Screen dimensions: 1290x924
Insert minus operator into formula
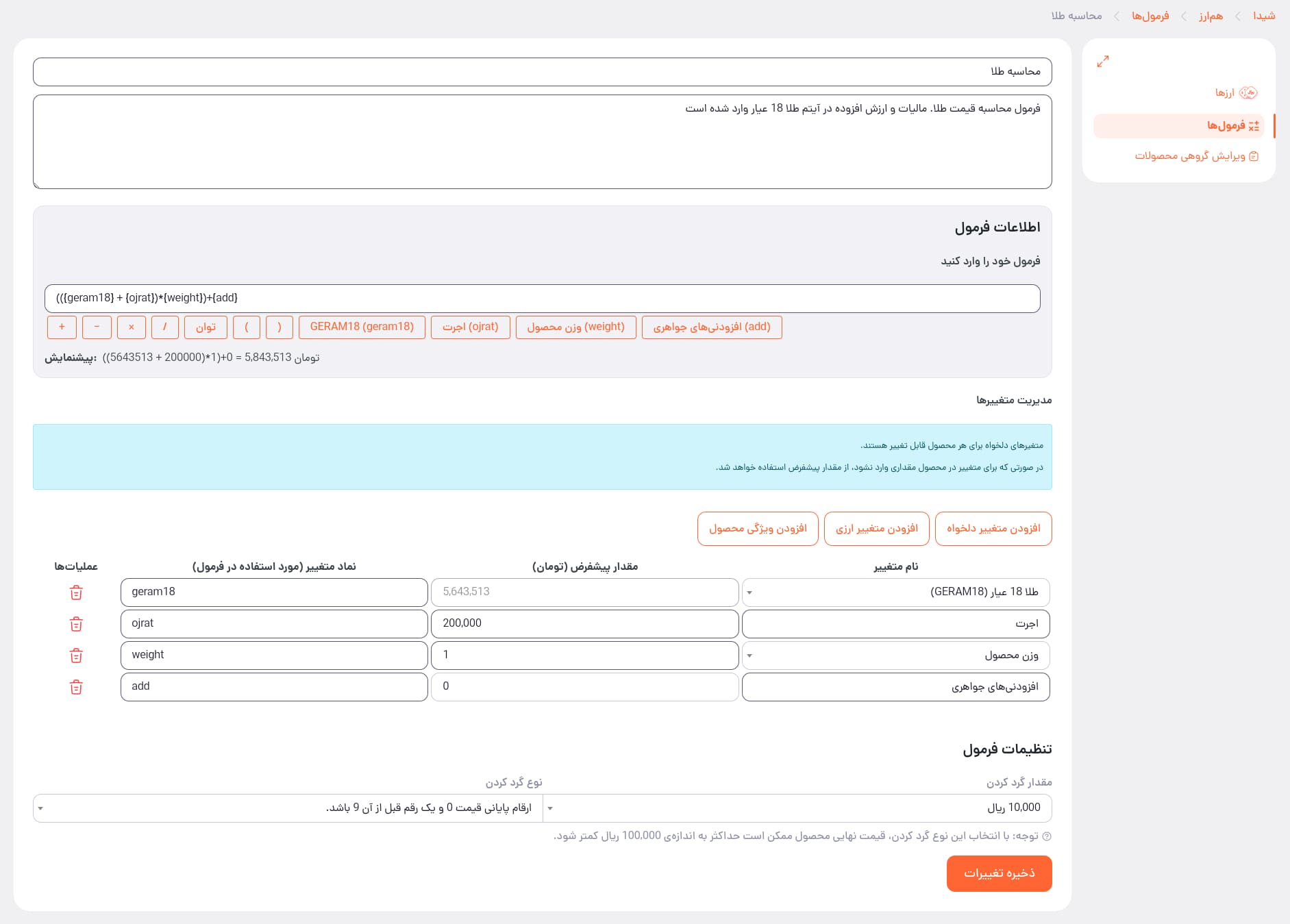(x=97, y=327)
